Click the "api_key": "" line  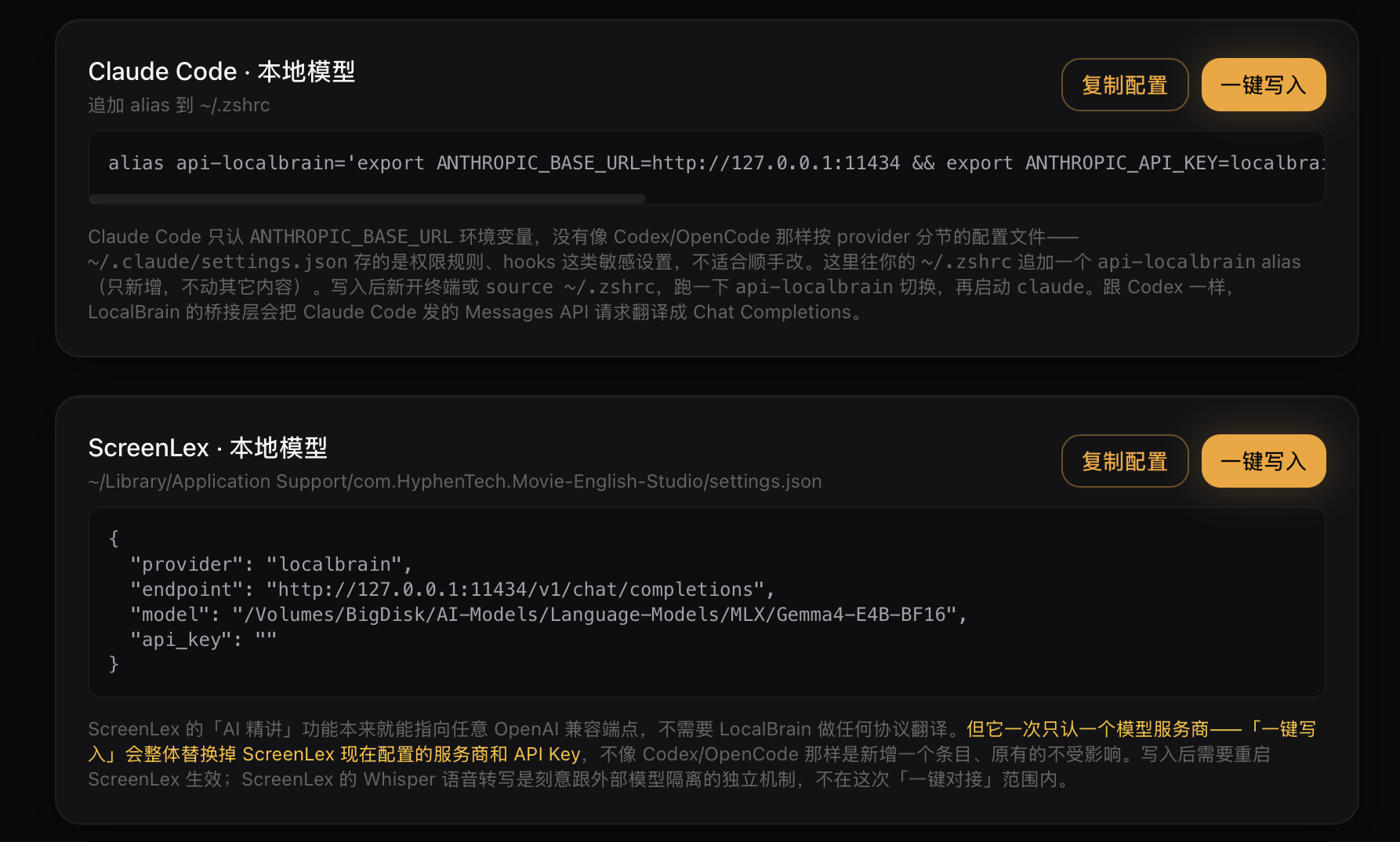(204, 640)
